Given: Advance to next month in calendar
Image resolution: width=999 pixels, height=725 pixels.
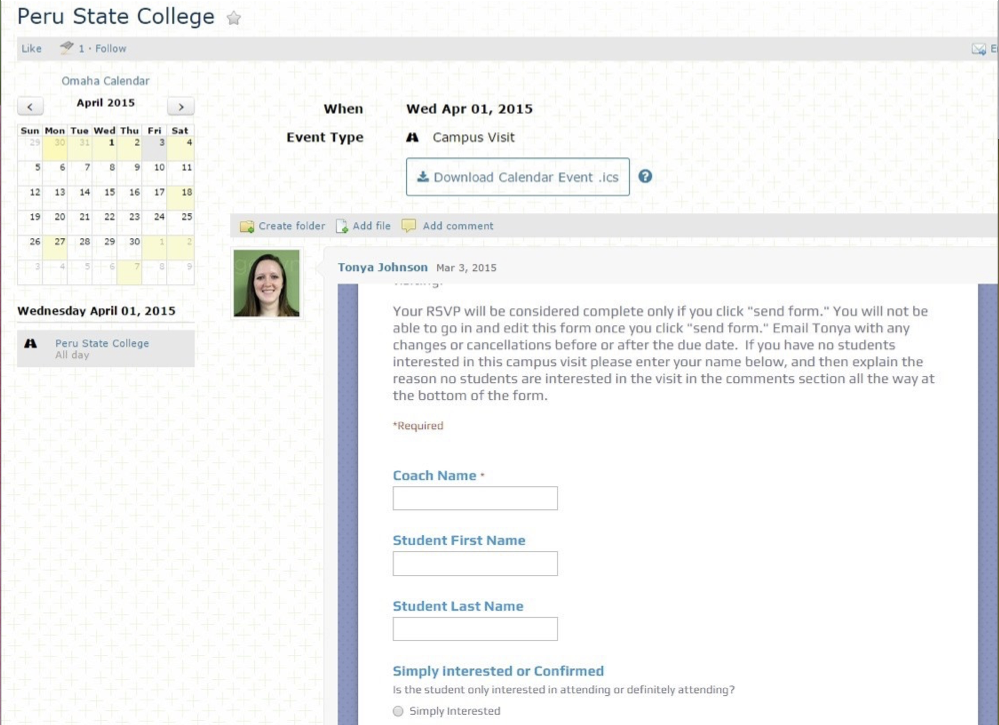Looking at the screenshot, I should (x=181, y=107).
